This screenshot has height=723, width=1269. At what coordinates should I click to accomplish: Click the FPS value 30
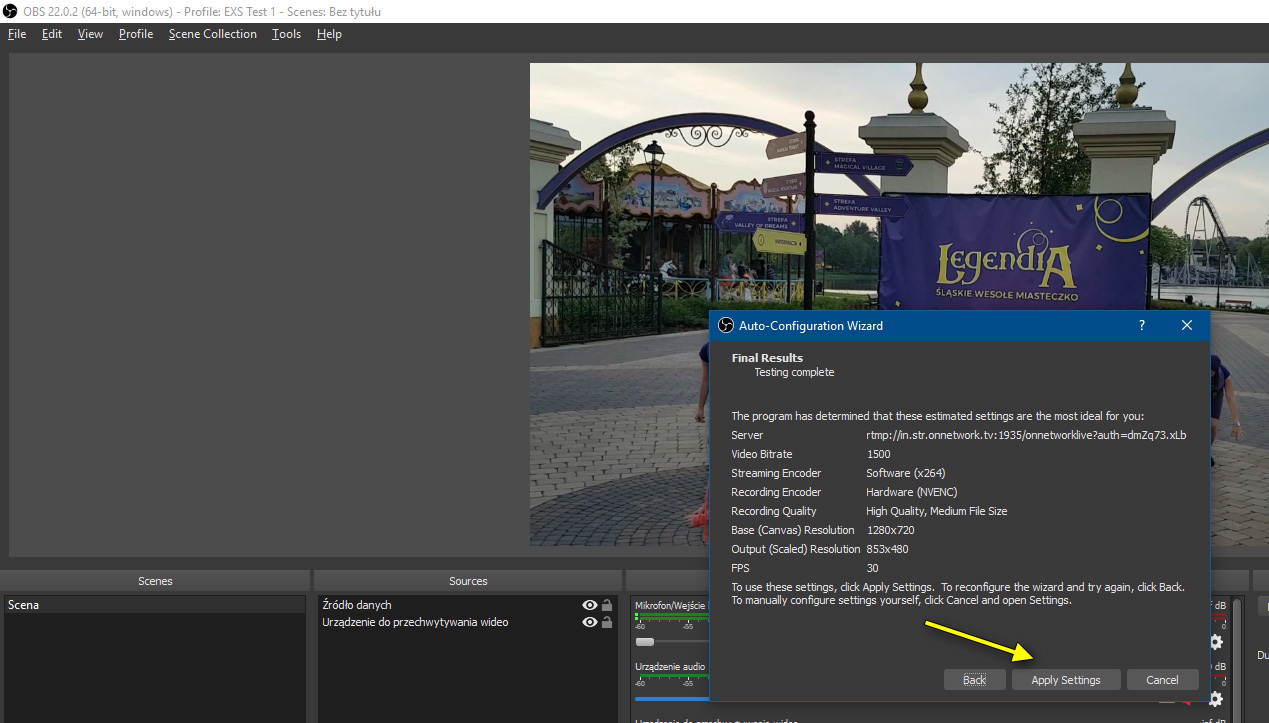(872, 568)
